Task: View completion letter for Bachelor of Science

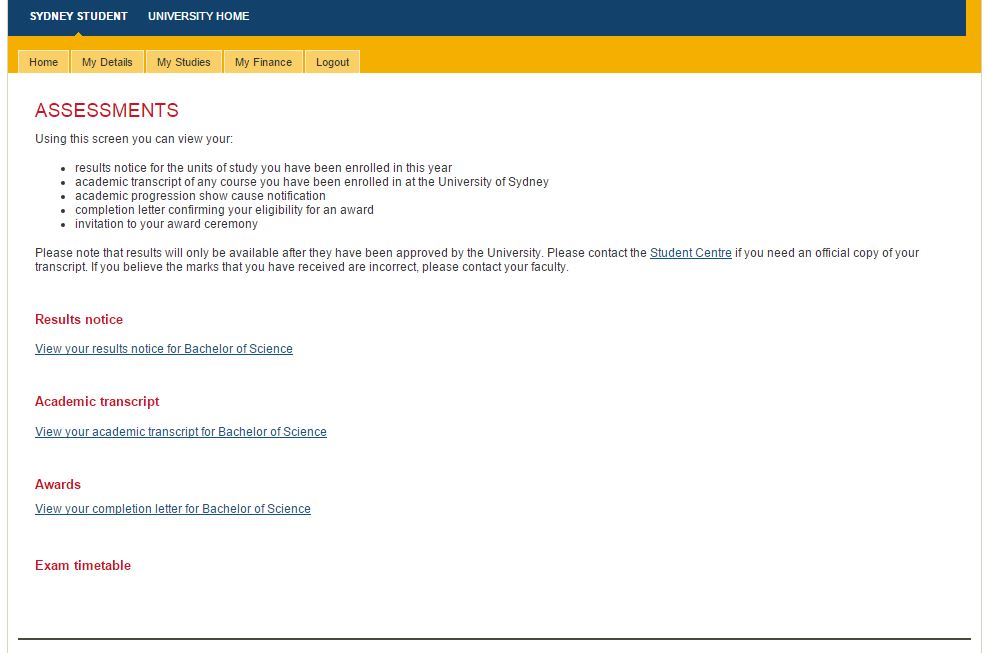Action: pos(173,509)
